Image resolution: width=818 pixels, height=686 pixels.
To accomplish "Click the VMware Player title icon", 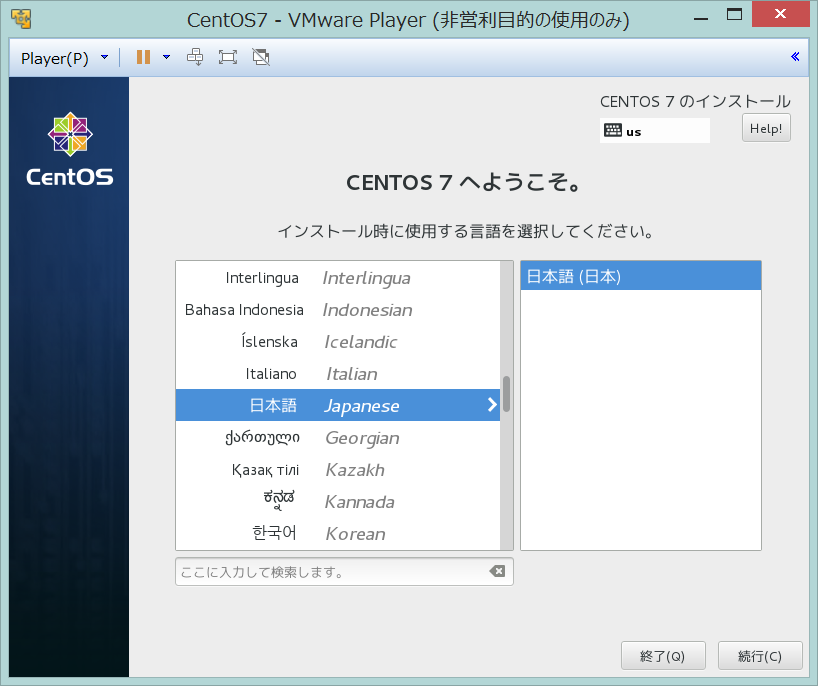I will click(21, 19).
